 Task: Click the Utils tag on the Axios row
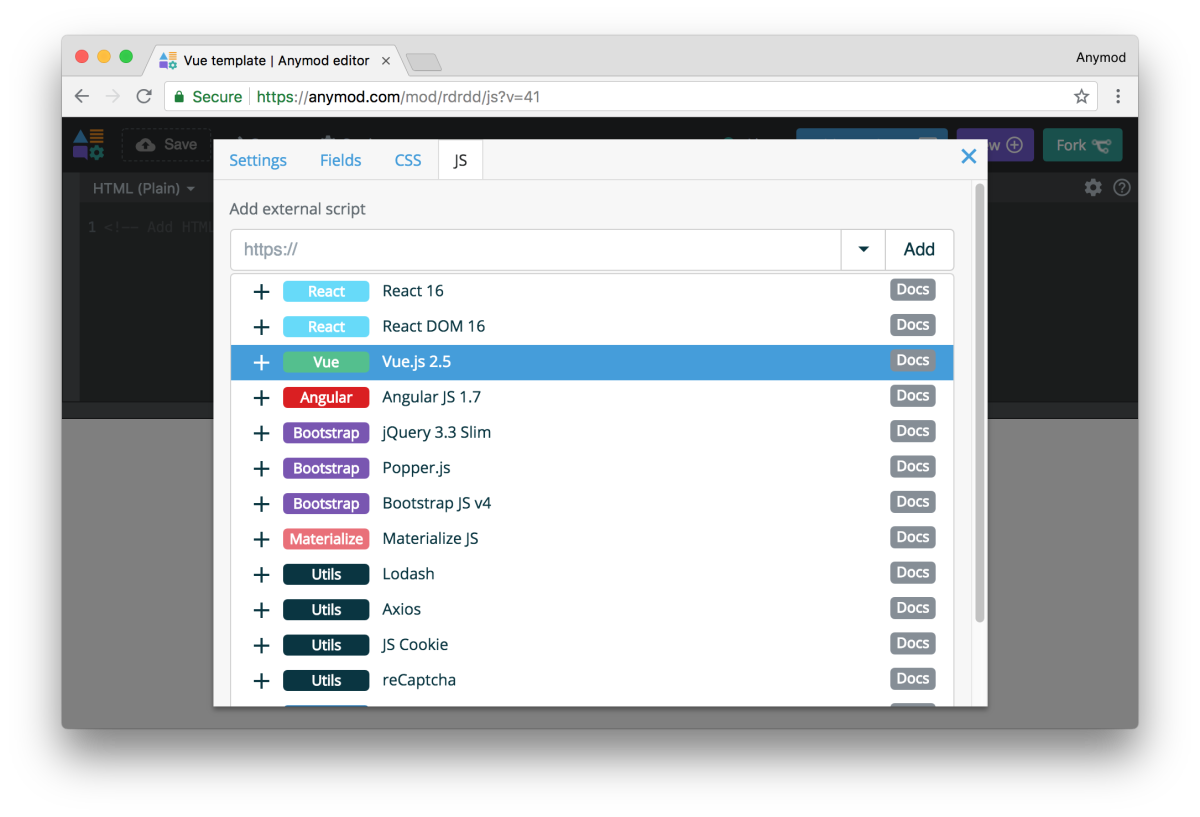click(326, 610)
